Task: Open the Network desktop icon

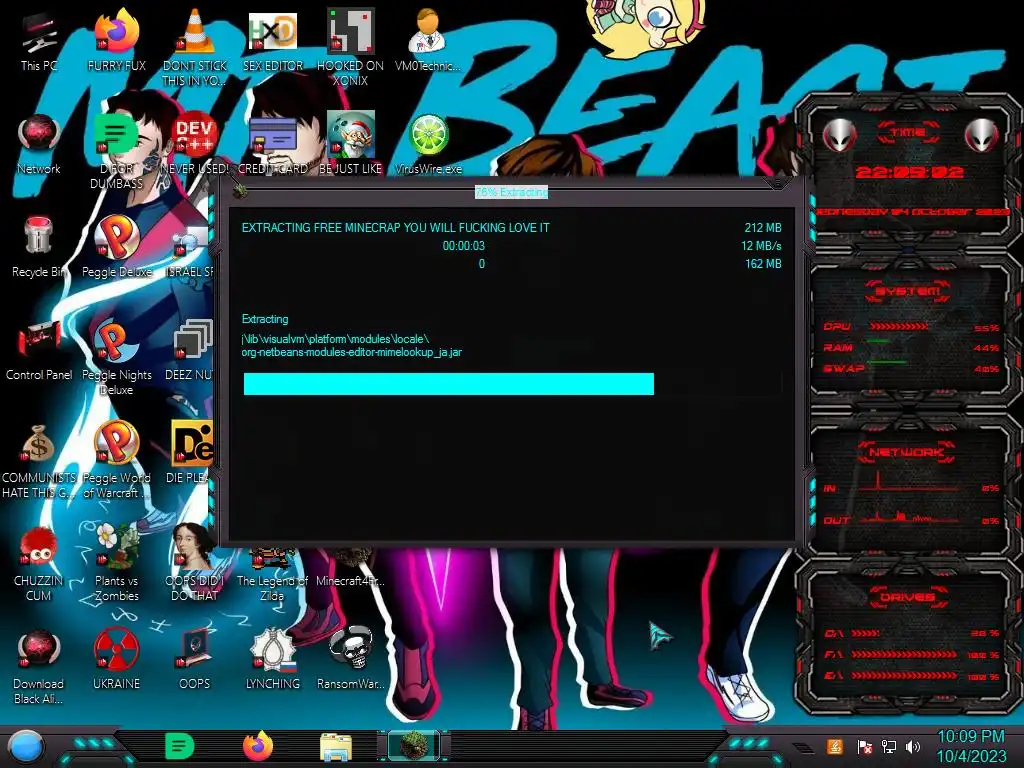Action: coord(39,135)
